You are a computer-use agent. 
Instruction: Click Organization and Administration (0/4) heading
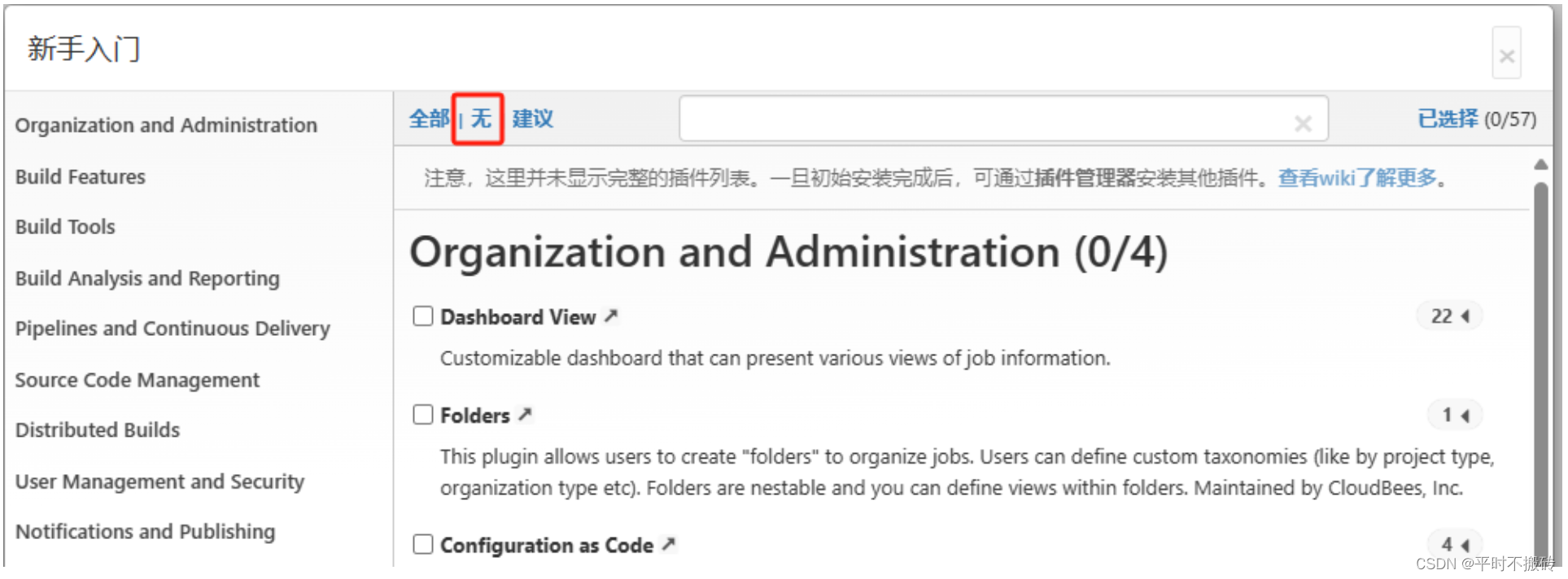point(788,252)
